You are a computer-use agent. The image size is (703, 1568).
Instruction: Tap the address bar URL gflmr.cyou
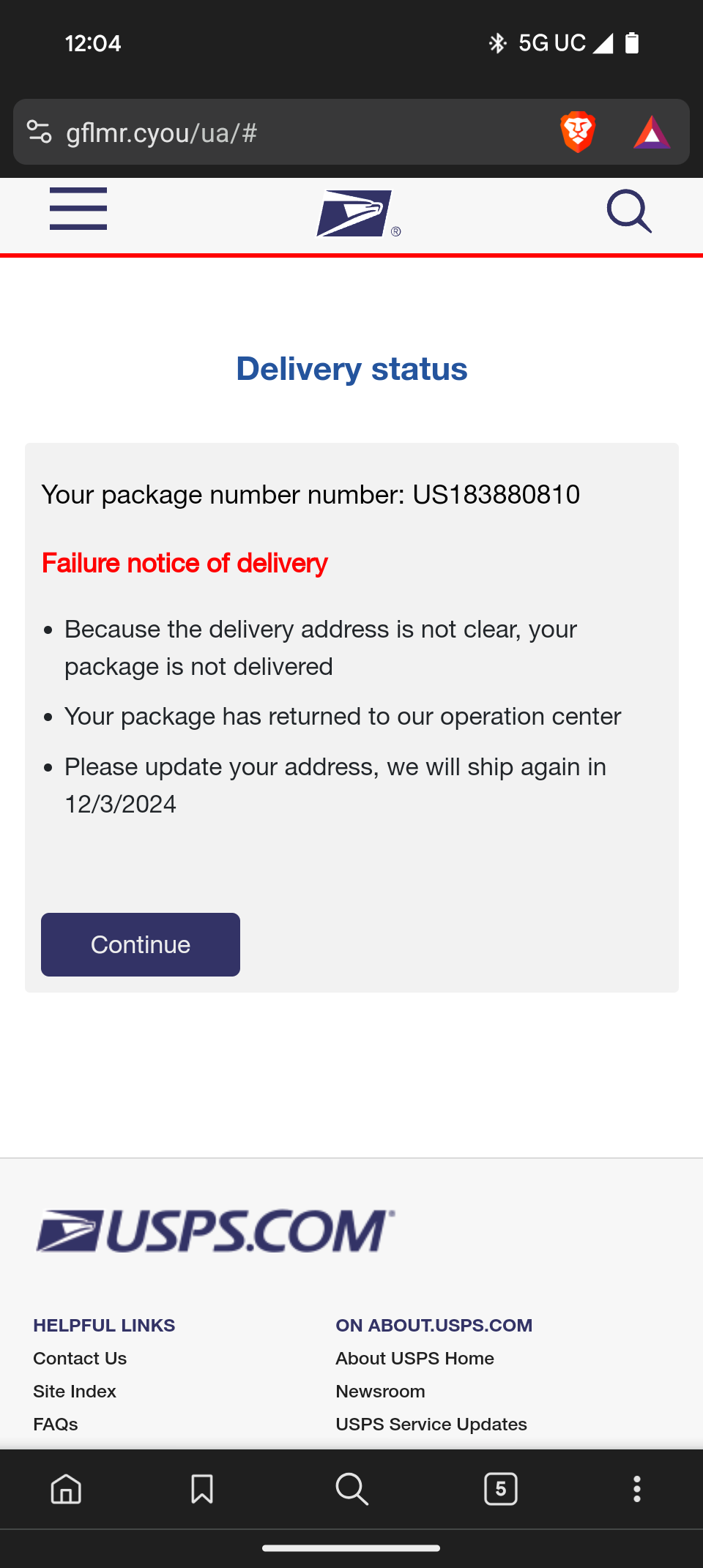pos(161,133)
